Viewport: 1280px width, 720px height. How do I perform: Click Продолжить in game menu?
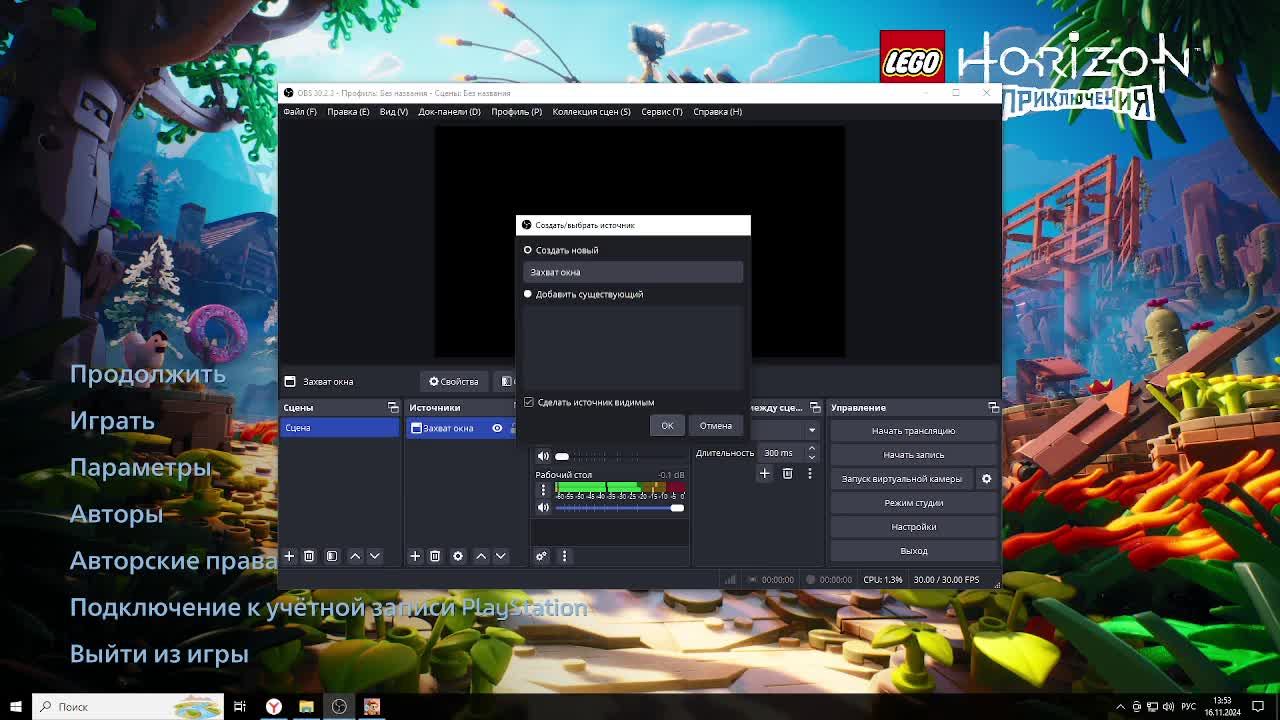(148, 374)
